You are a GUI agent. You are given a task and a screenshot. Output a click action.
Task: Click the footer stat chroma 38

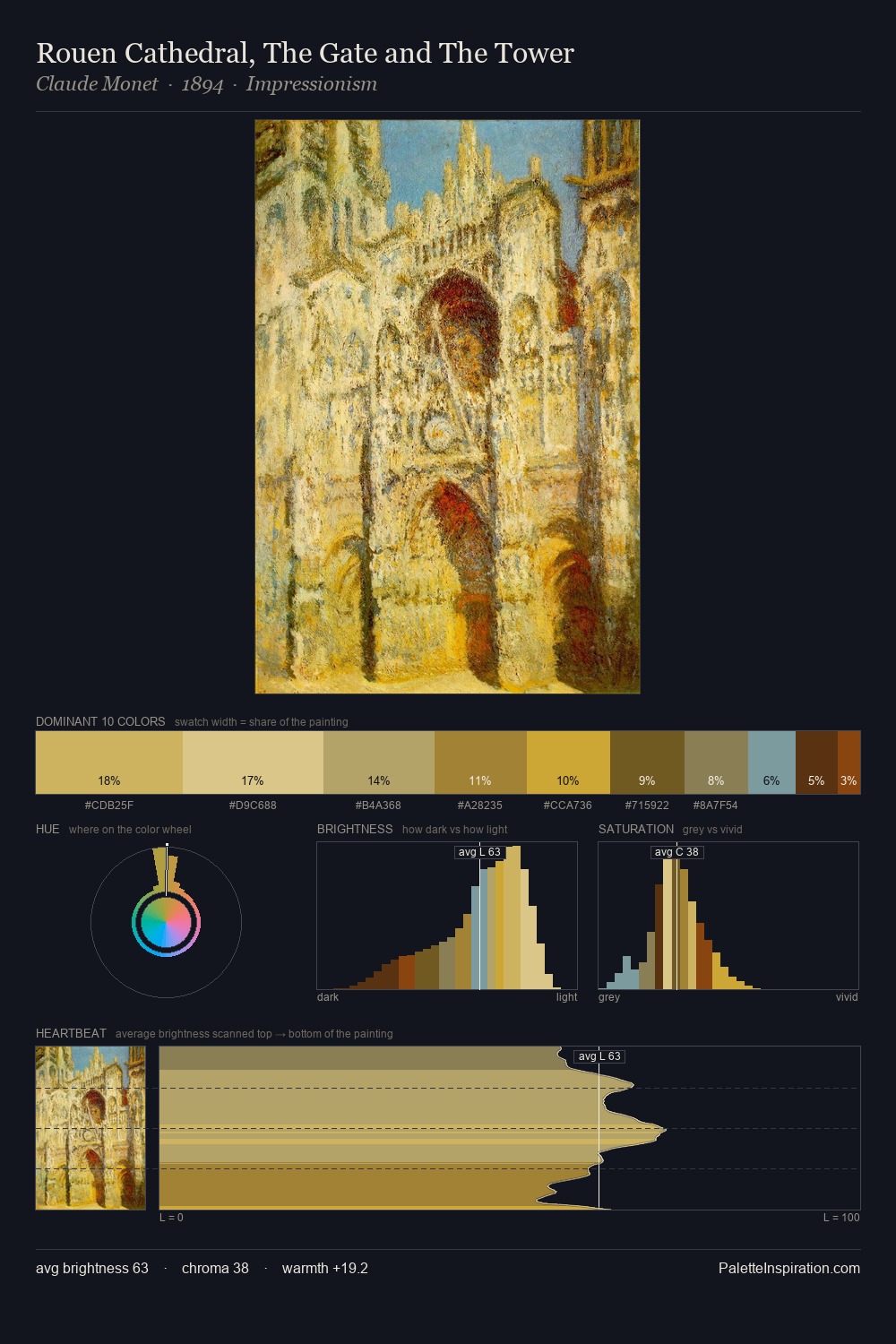click(215, 1268)
